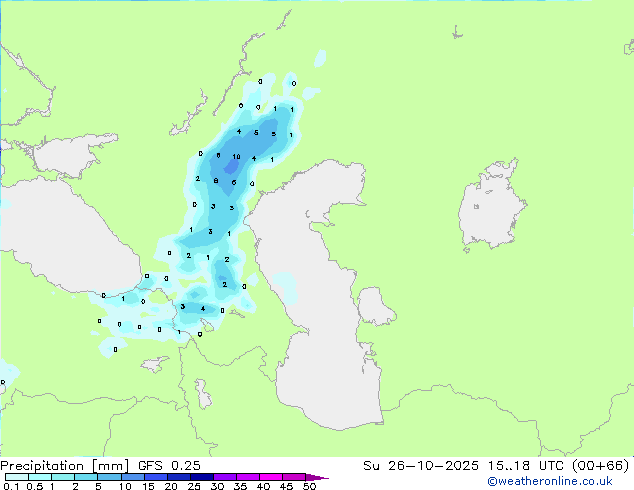Click the 5–10 mm legend color swatch

(x=110, y=477)
